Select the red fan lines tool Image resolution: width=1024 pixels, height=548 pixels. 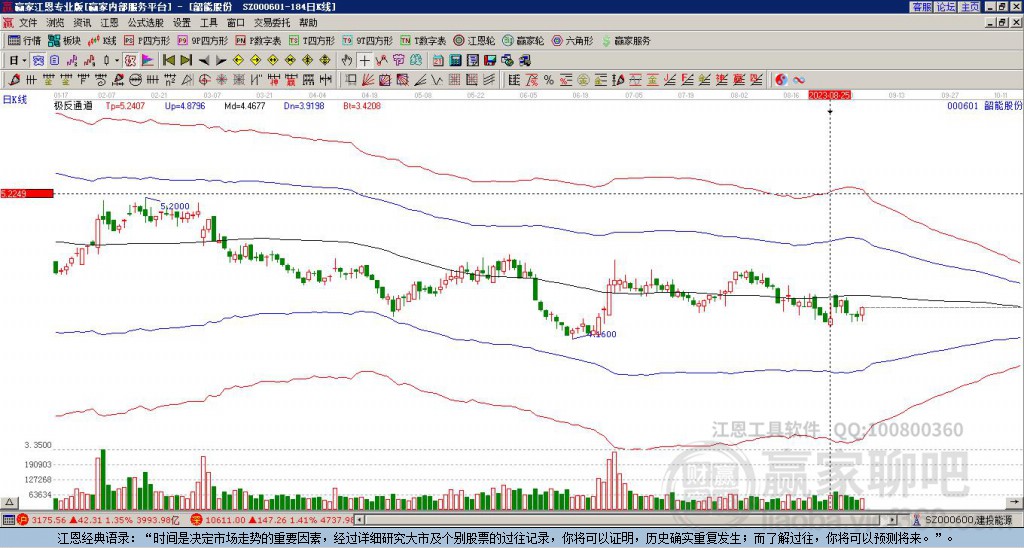[368, 80]
